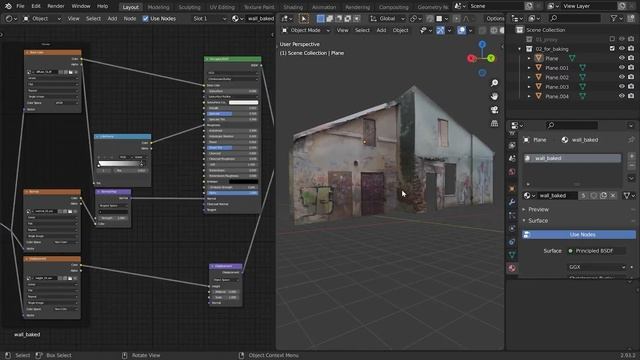Toggle Use Nodes checkbox in node editor

pyautogui.click(x=145, y=19)
